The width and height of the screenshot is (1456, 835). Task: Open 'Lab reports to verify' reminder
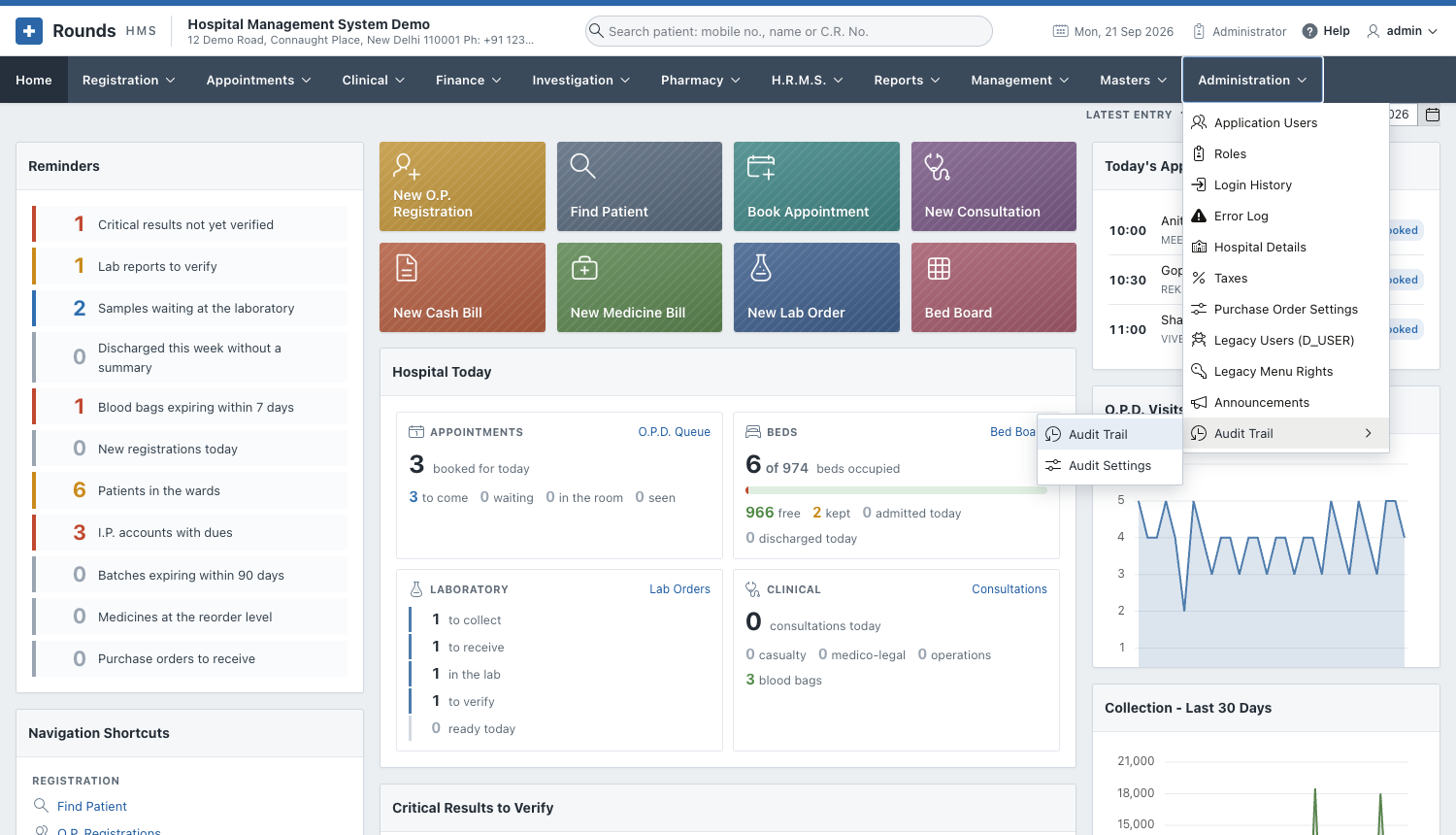click(x=189, y=266)
